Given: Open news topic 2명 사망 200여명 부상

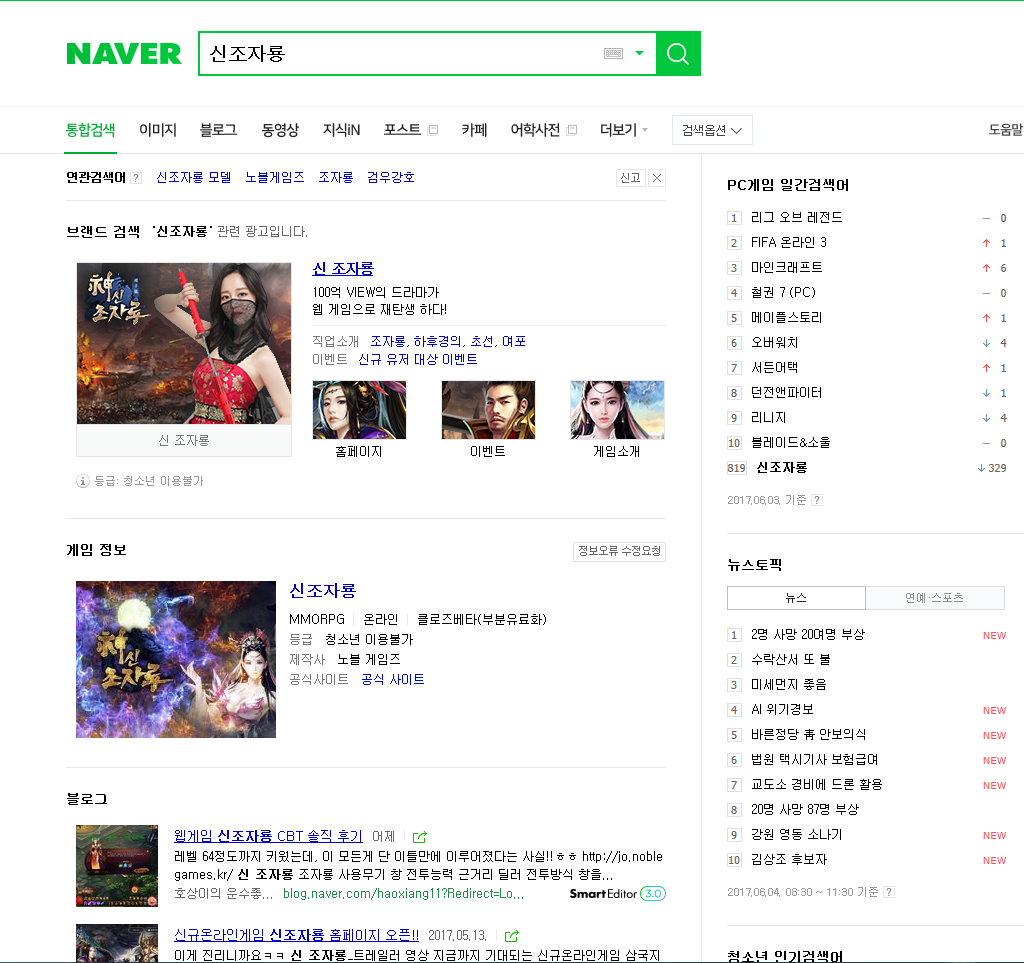Looking at the screenshot, I should (807, 635).
